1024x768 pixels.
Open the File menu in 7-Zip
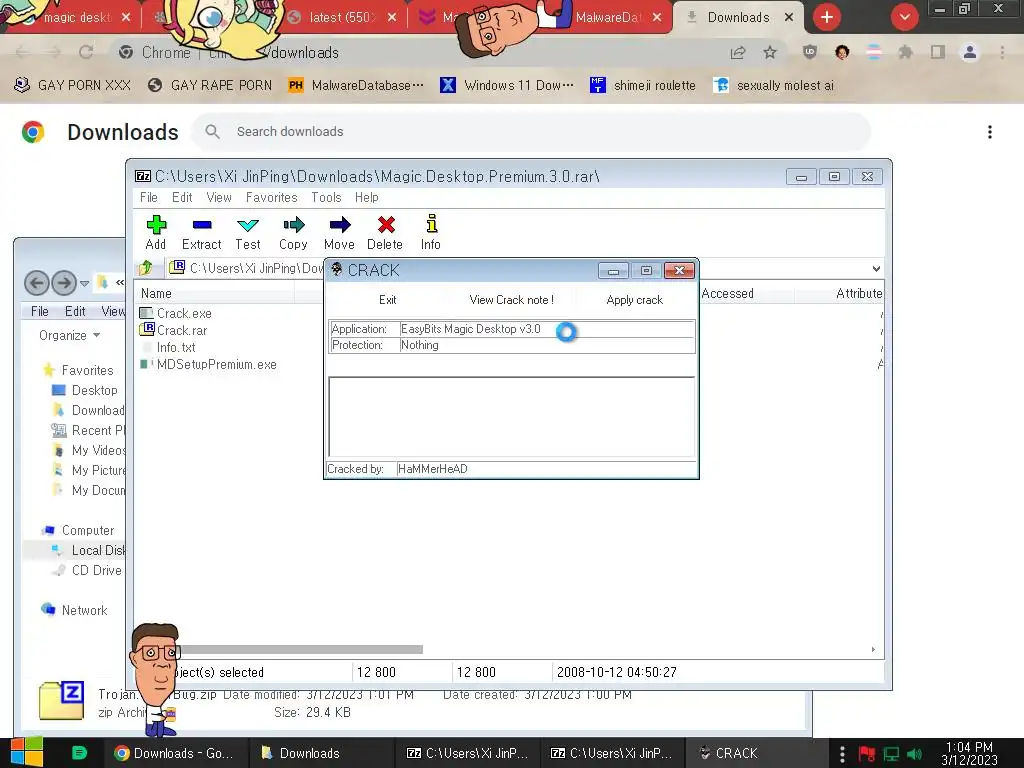click(149, 197)
